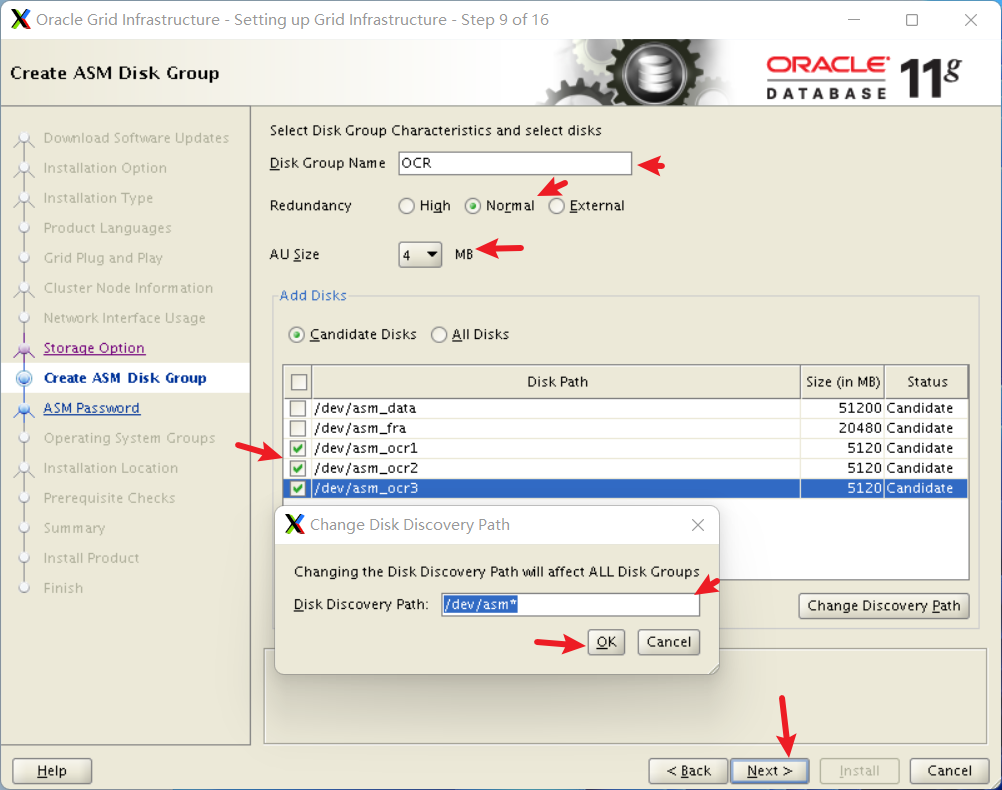Click the Installation Option step label
The height and width of the screenshot is (790, 1002).
tap(105, 168)
